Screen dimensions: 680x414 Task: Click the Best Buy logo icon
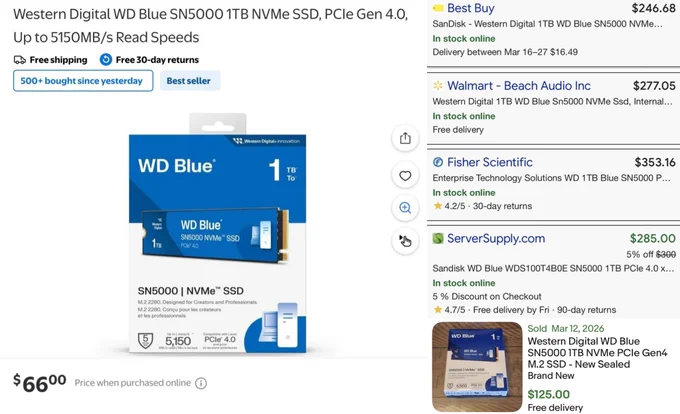[438, 8]
